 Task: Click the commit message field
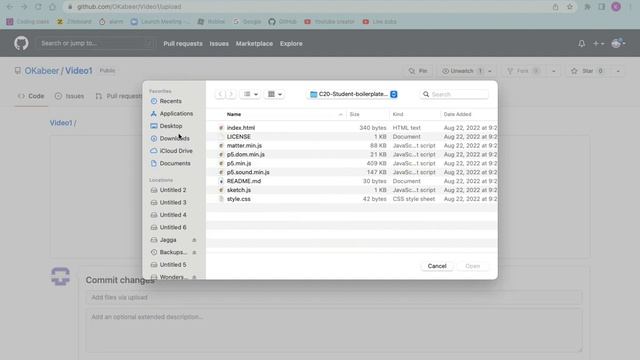click(x=333, y=298)
